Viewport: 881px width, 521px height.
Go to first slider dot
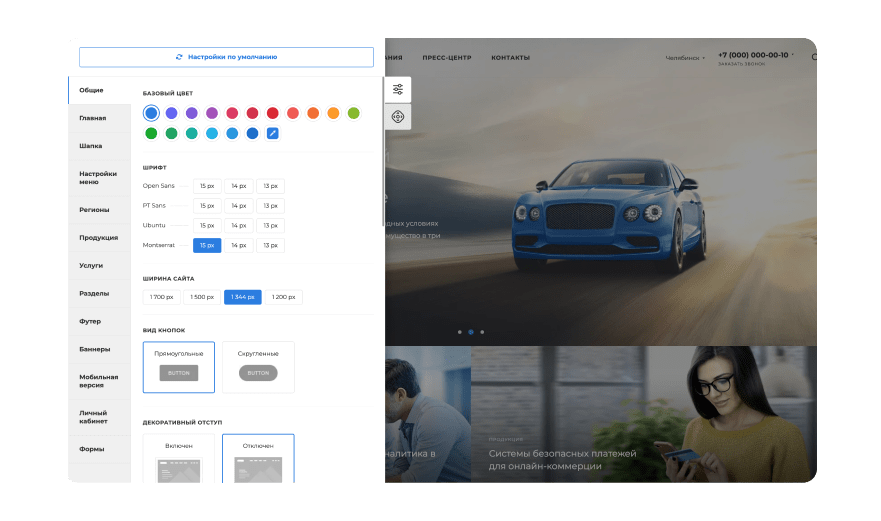coord(460,332)
